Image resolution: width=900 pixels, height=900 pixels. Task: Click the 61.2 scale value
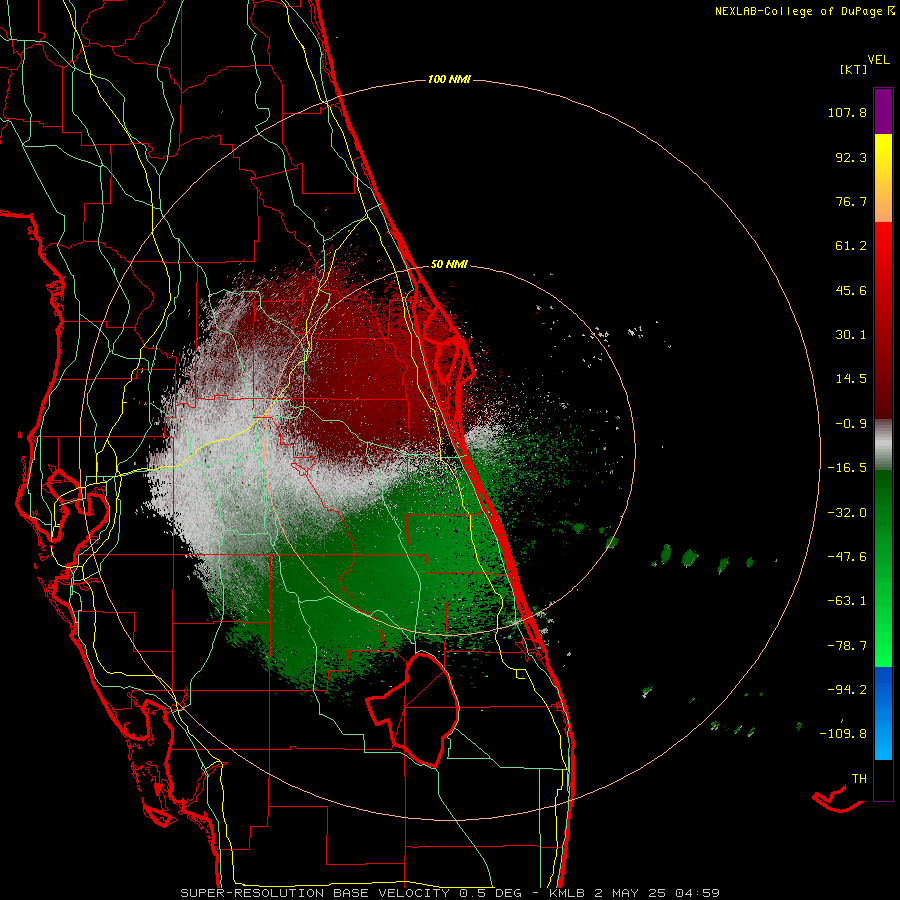point(851,246)
